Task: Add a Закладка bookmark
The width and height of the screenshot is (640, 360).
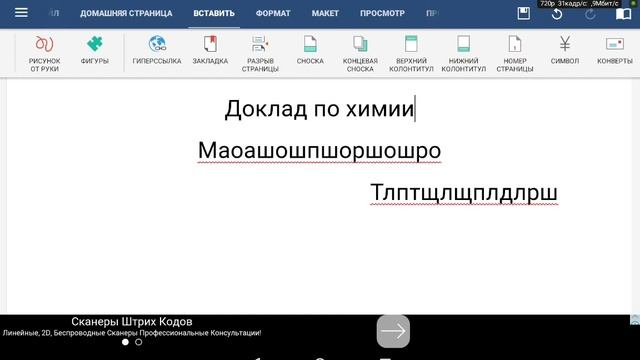Action: tap(210, 50)
